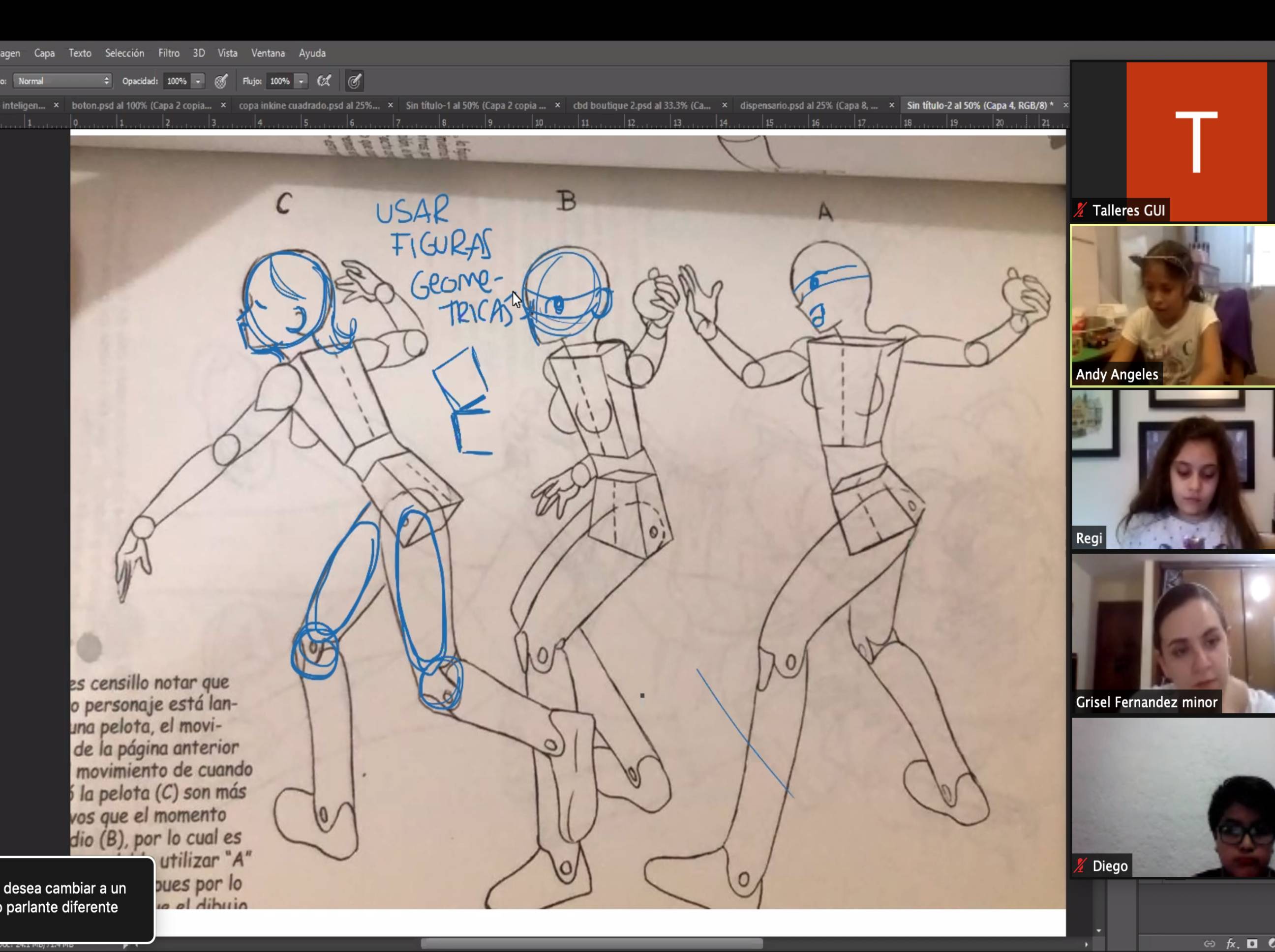Click the add layer mask icon
Viewport: 1275px width, 952px height.
click(x=1252, y=944)
